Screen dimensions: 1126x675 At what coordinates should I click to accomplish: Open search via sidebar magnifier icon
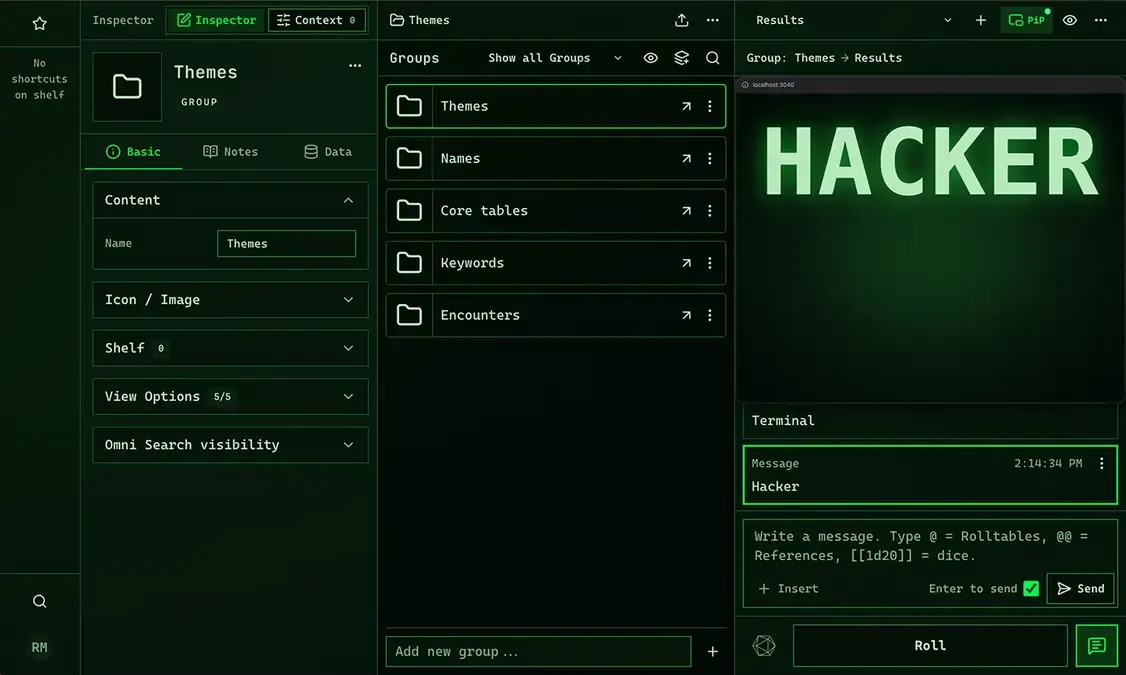pos(39,601)
